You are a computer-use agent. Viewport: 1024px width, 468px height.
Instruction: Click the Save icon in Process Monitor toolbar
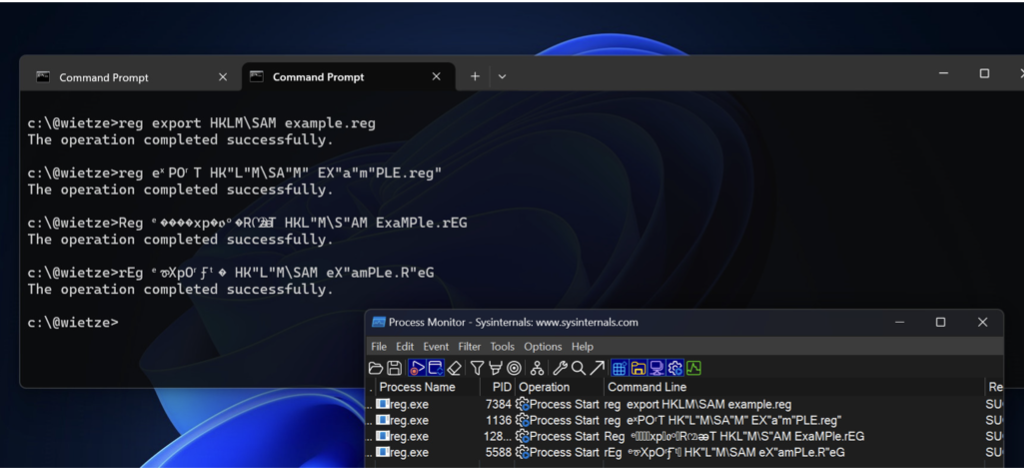(394, 368)
